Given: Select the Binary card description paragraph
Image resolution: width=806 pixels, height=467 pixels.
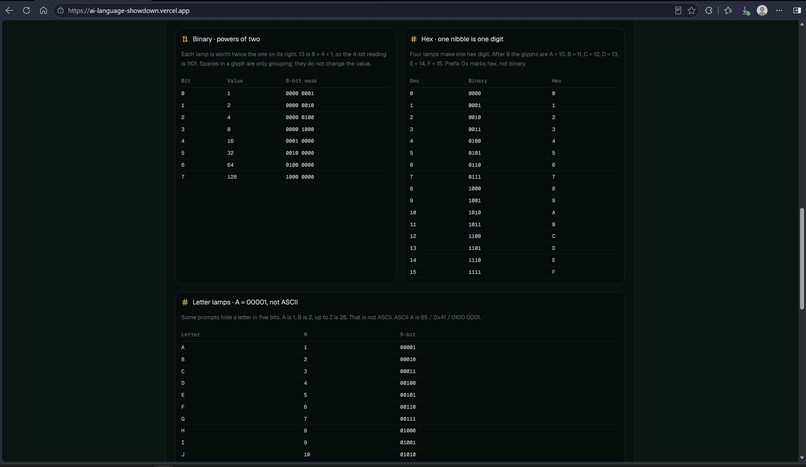Looking at the screenshot, I should (x=284, y=59).
